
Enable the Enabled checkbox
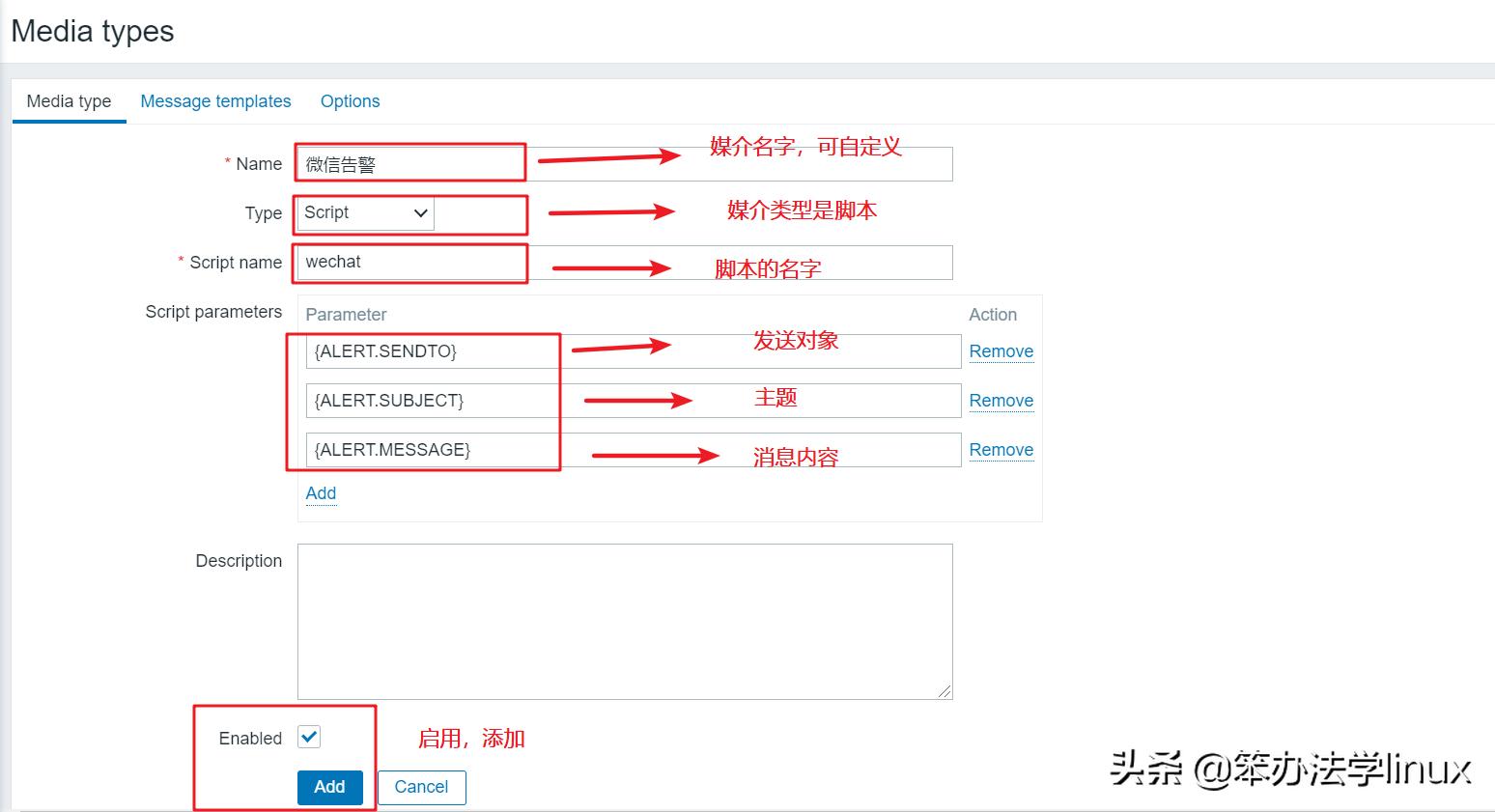tap(308, 737)
